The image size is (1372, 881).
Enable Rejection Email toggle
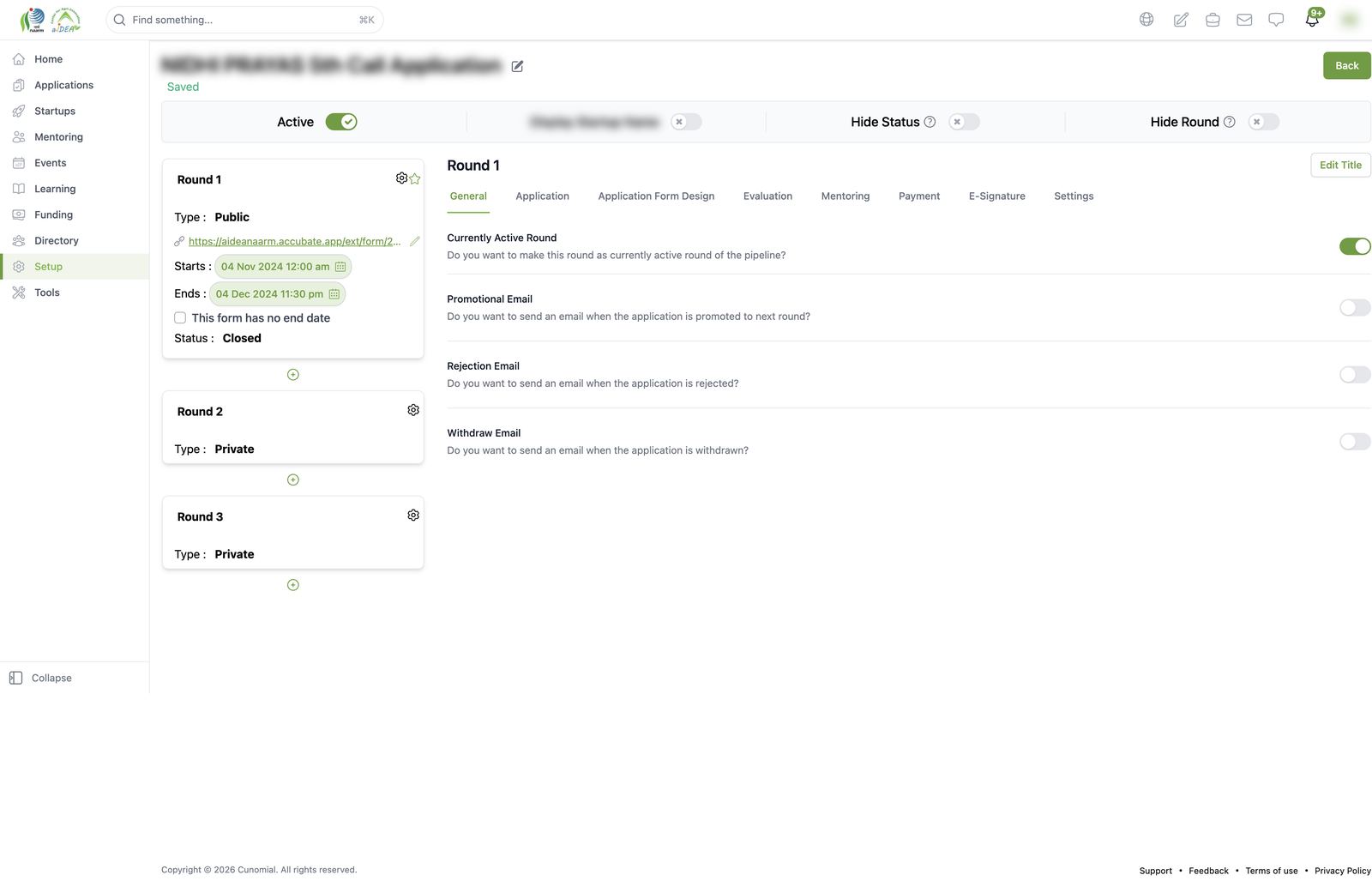click(x=1355, y=374)
